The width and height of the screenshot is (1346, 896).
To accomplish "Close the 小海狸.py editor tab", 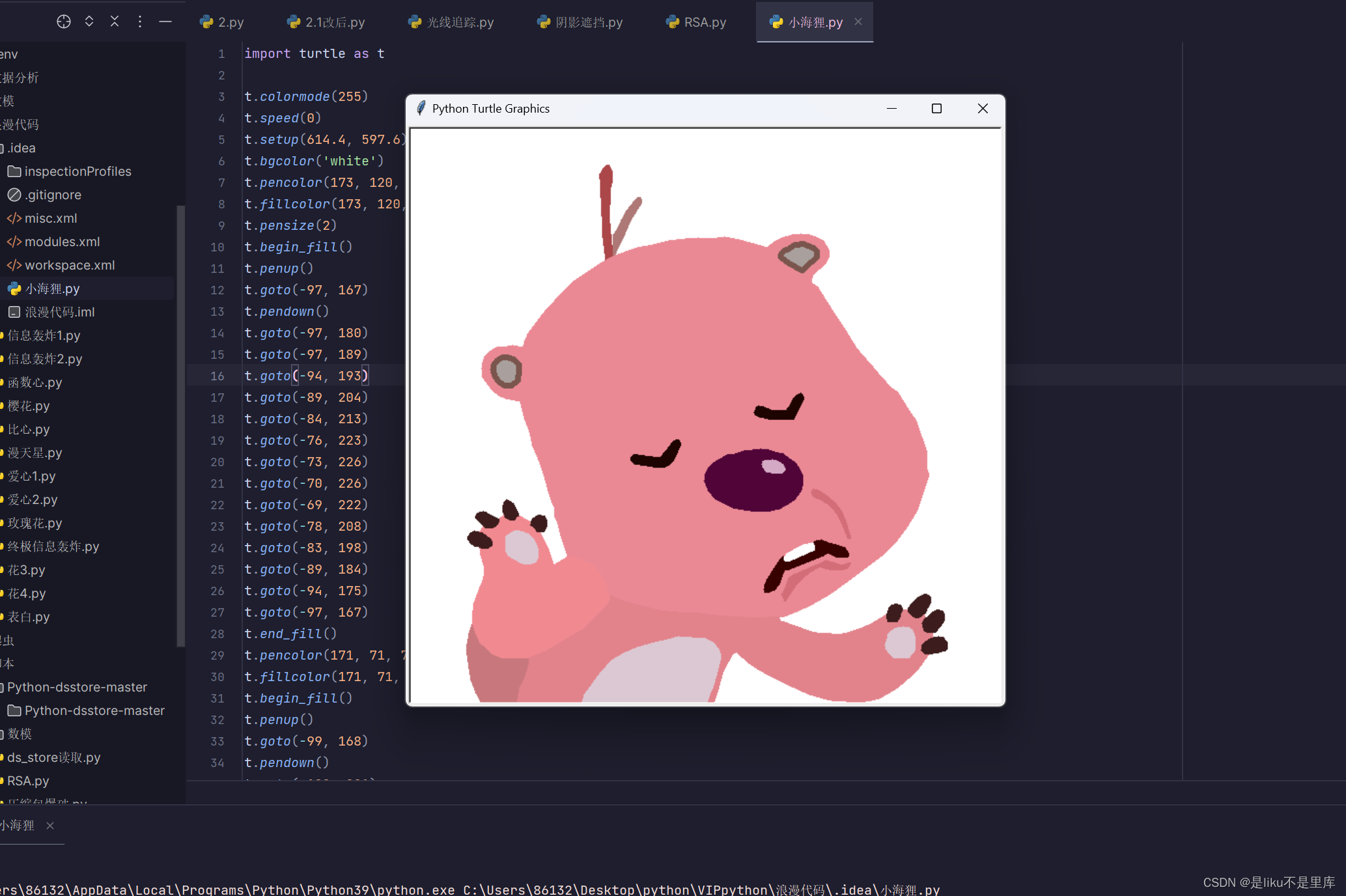I will pos(858,21).
